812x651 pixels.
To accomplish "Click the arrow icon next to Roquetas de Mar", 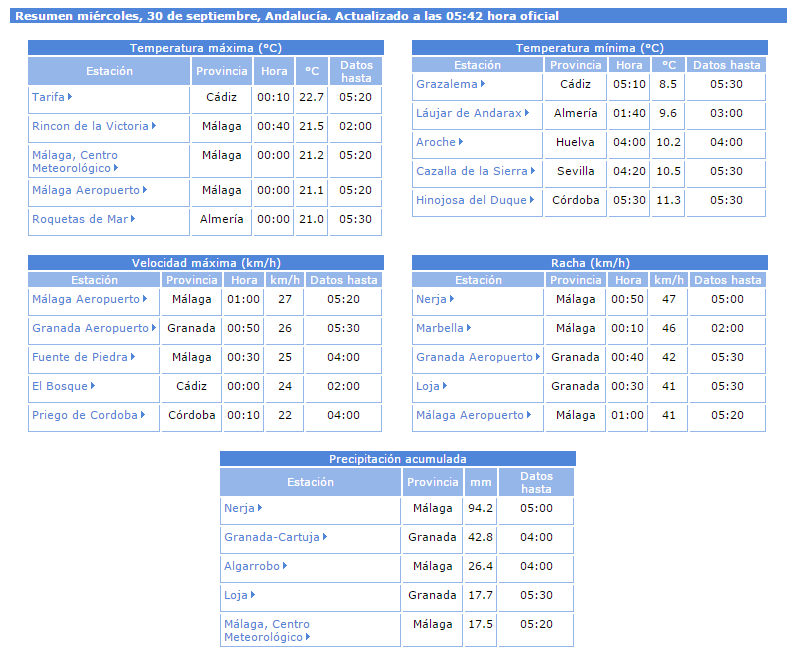I will click(132, 219).
